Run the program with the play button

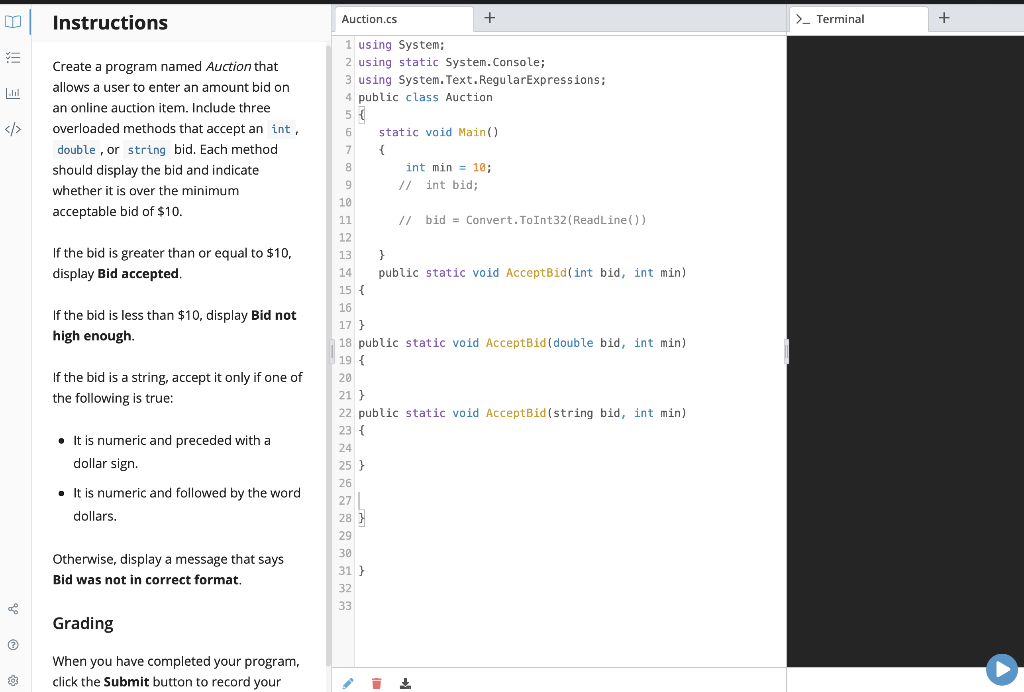1002,669
